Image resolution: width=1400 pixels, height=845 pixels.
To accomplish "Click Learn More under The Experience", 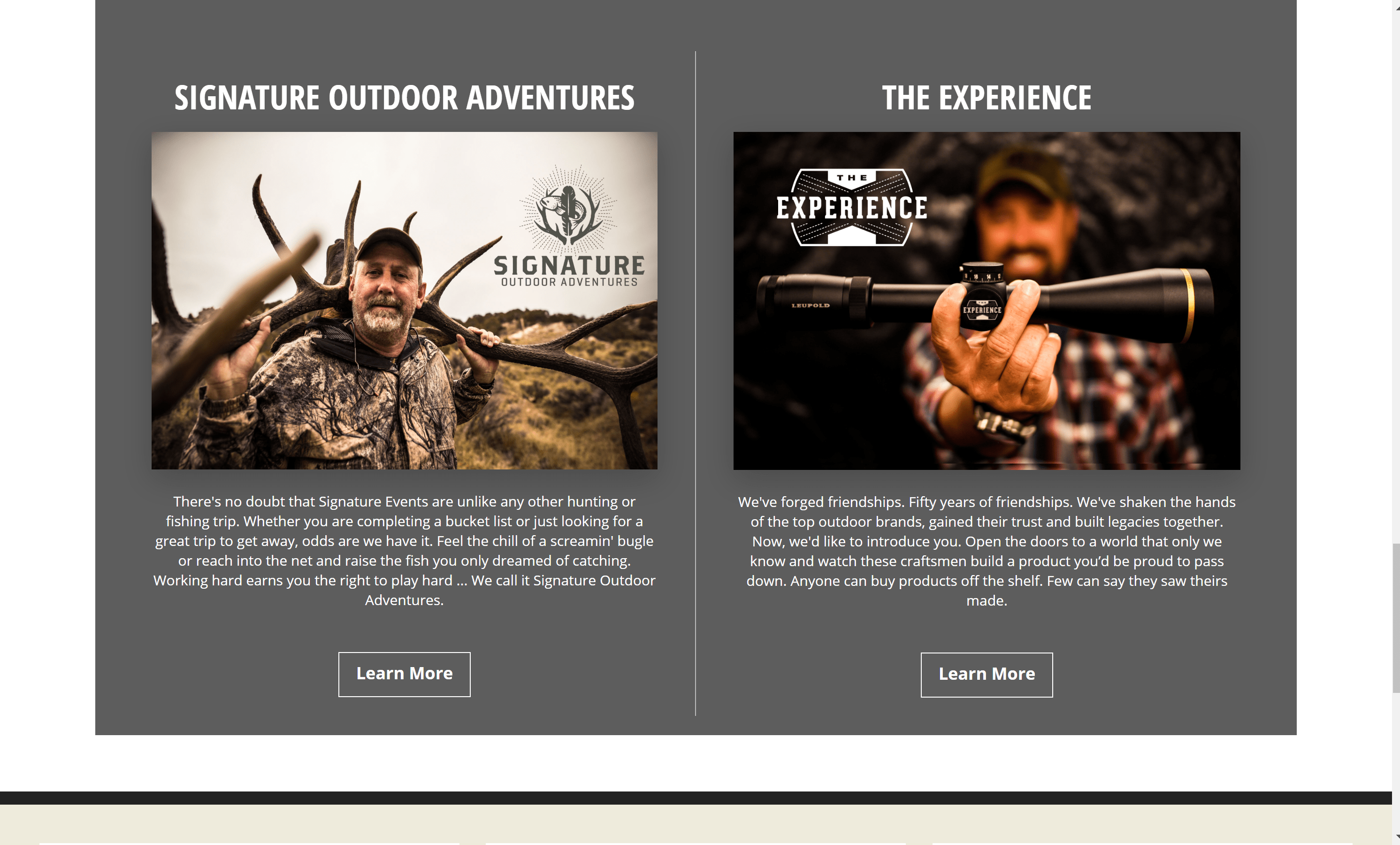I will 987,675.
